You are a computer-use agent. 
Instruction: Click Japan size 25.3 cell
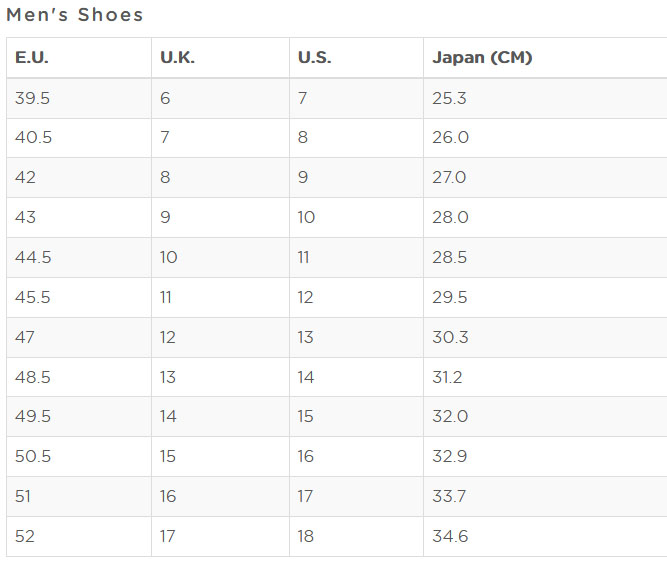pos(449,98)
